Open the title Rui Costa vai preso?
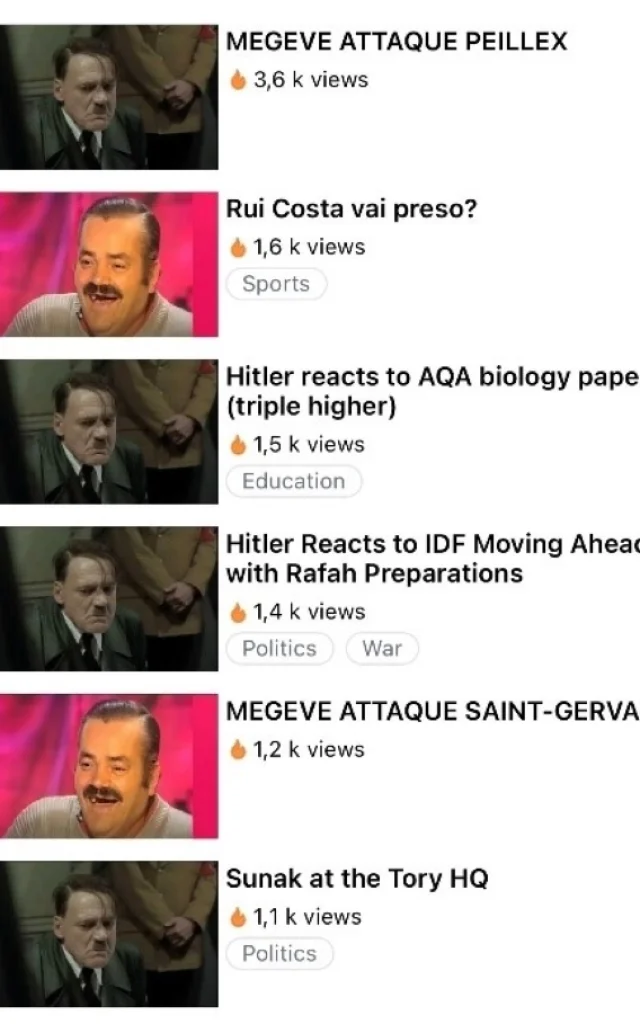The width and height of the screenshot is (640, 1024). [351, 209]
